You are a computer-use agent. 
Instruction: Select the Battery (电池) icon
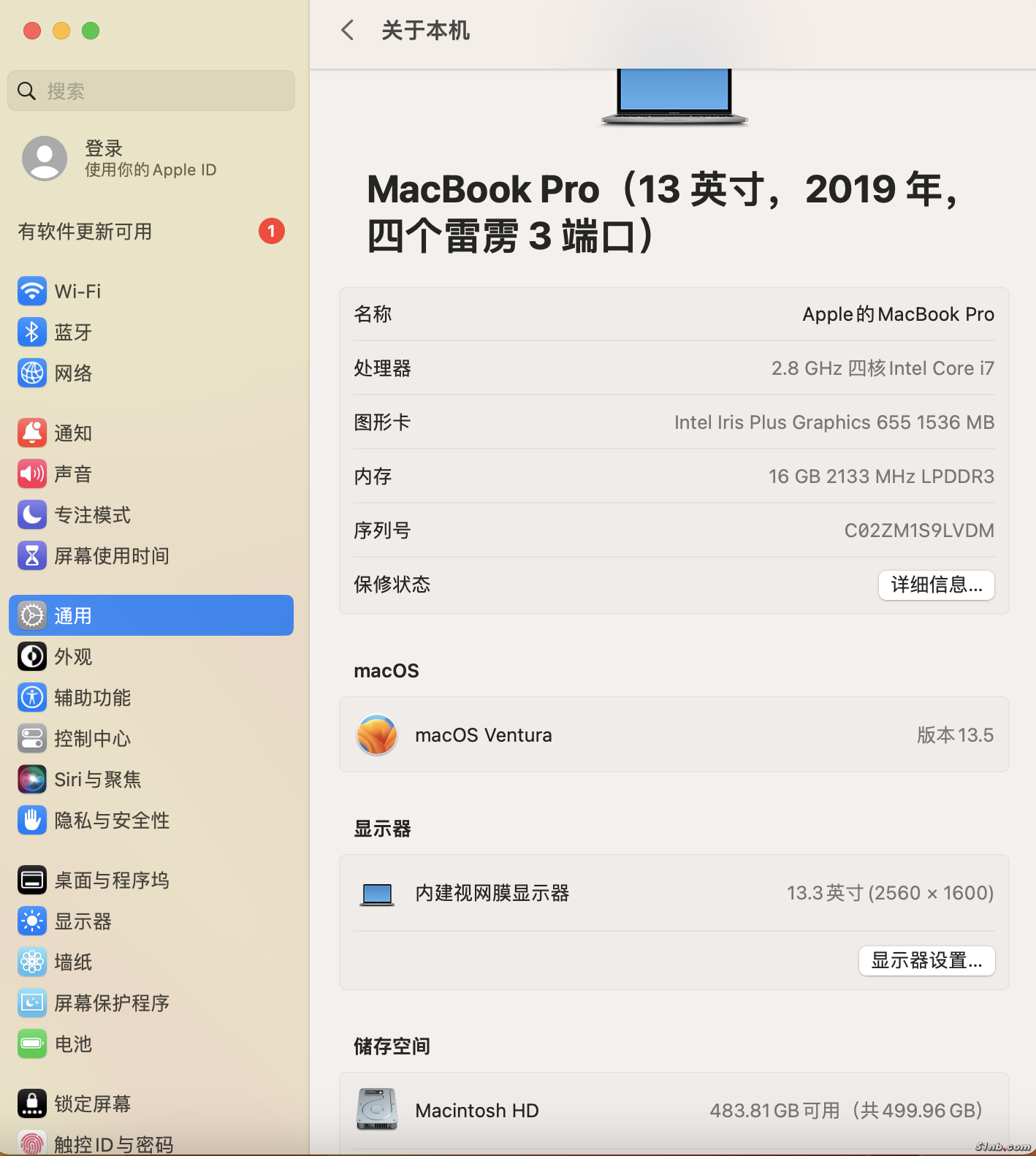pyautogui.click(x=31, y=1043)
